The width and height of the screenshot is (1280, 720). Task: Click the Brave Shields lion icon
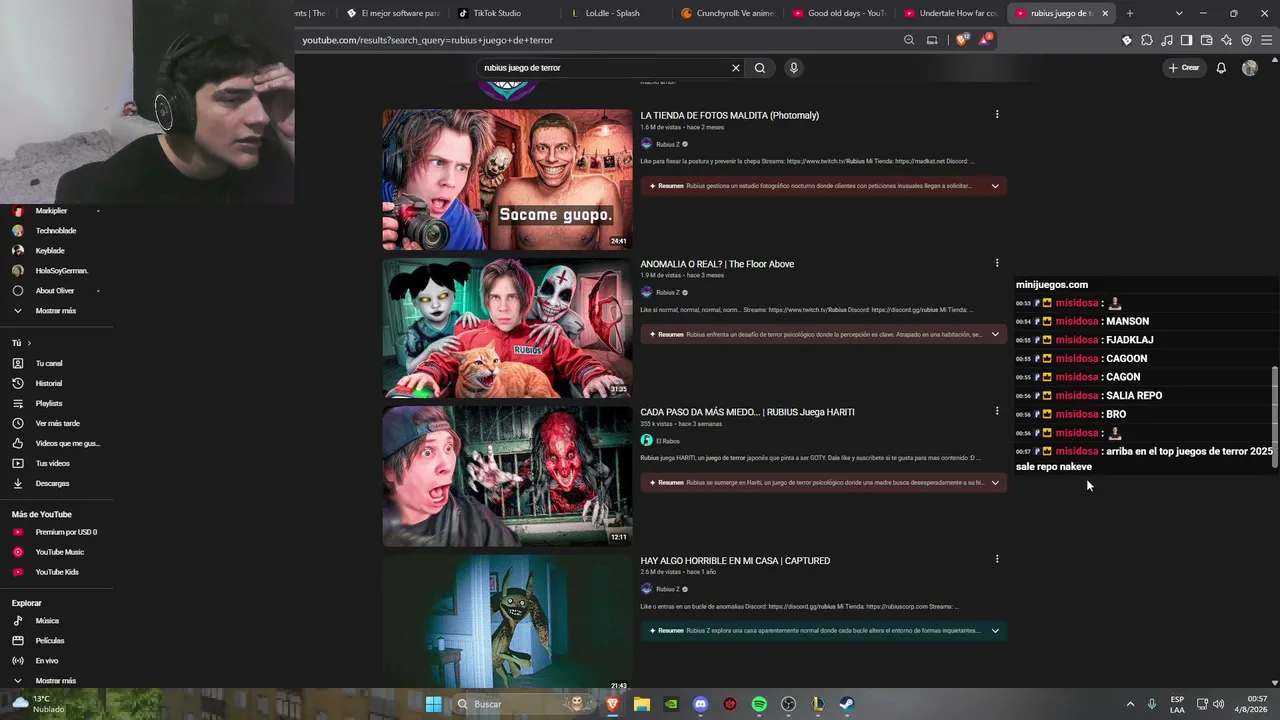tap(962, 40)
